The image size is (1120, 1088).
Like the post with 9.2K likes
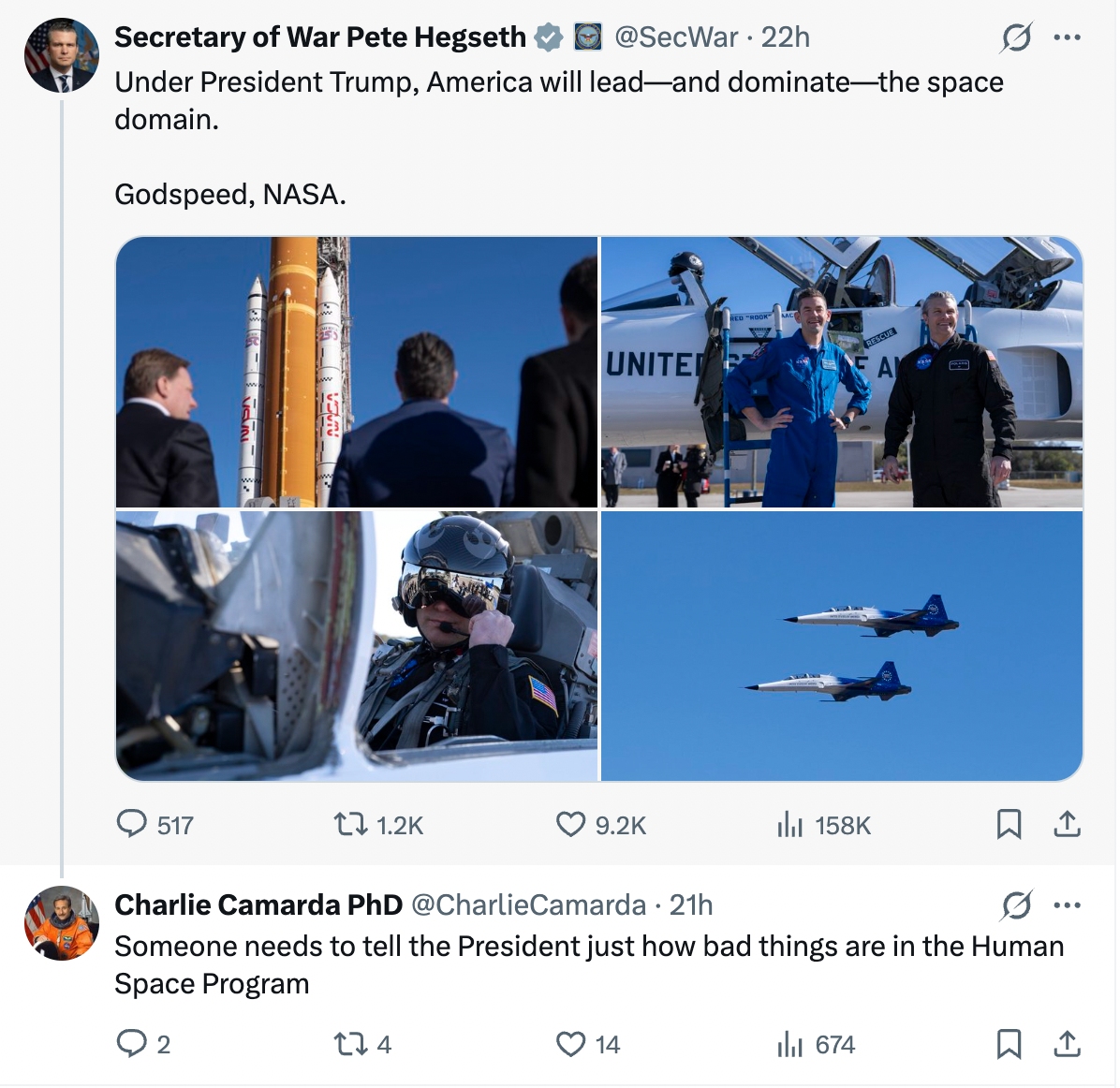pyautogui.click(x=570, y=824)
